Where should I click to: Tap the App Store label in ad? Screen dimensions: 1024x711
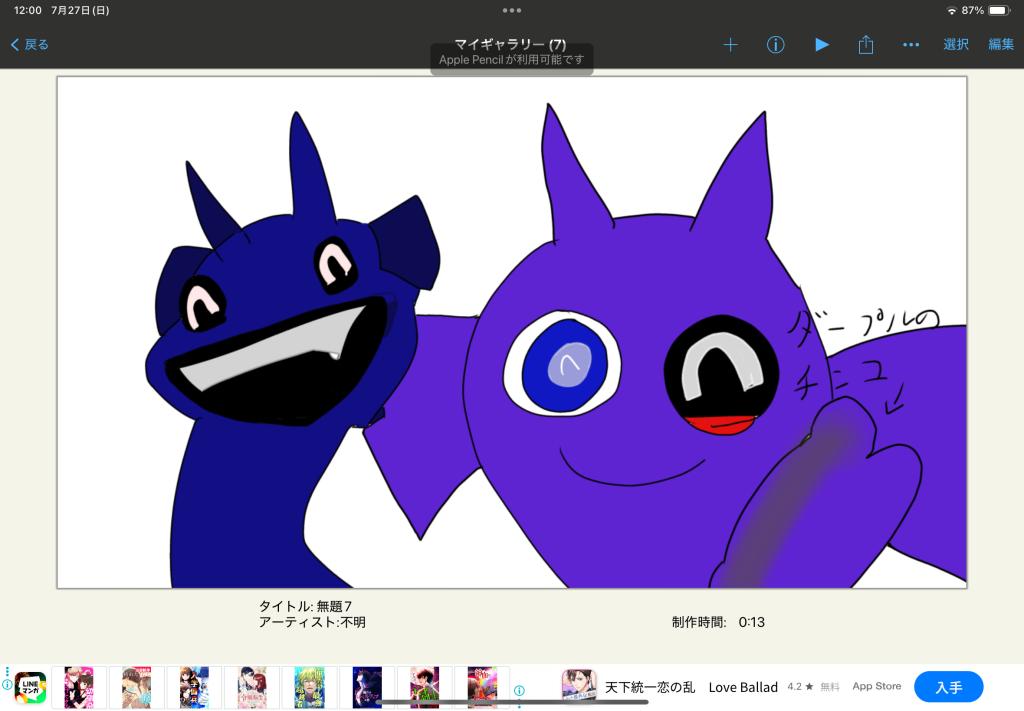pyautogui.click(x=876, y=687)
